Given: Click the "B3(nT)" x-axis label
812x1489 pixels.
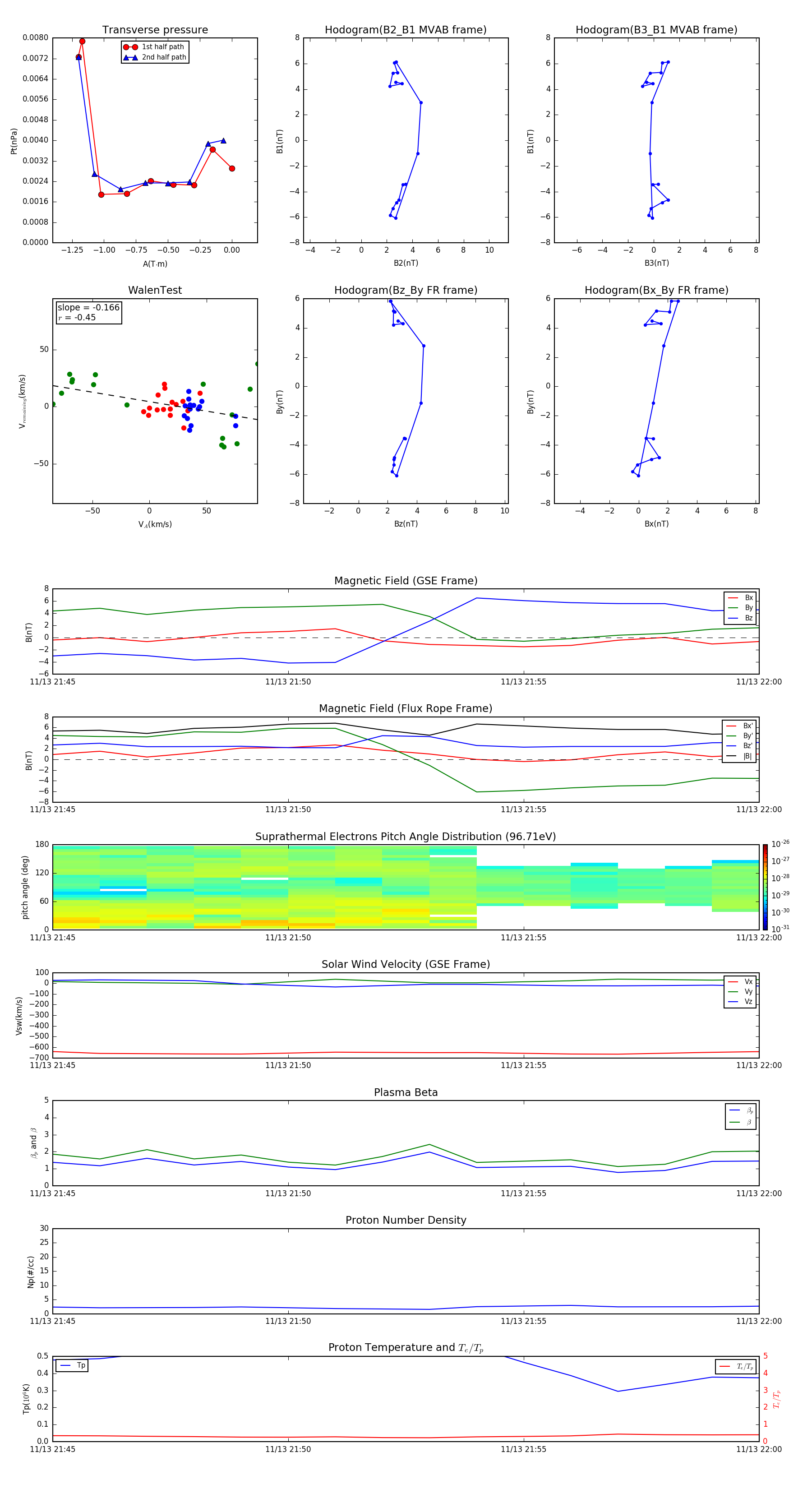Looking at the screenshot, I should click(x=656, y=263).
